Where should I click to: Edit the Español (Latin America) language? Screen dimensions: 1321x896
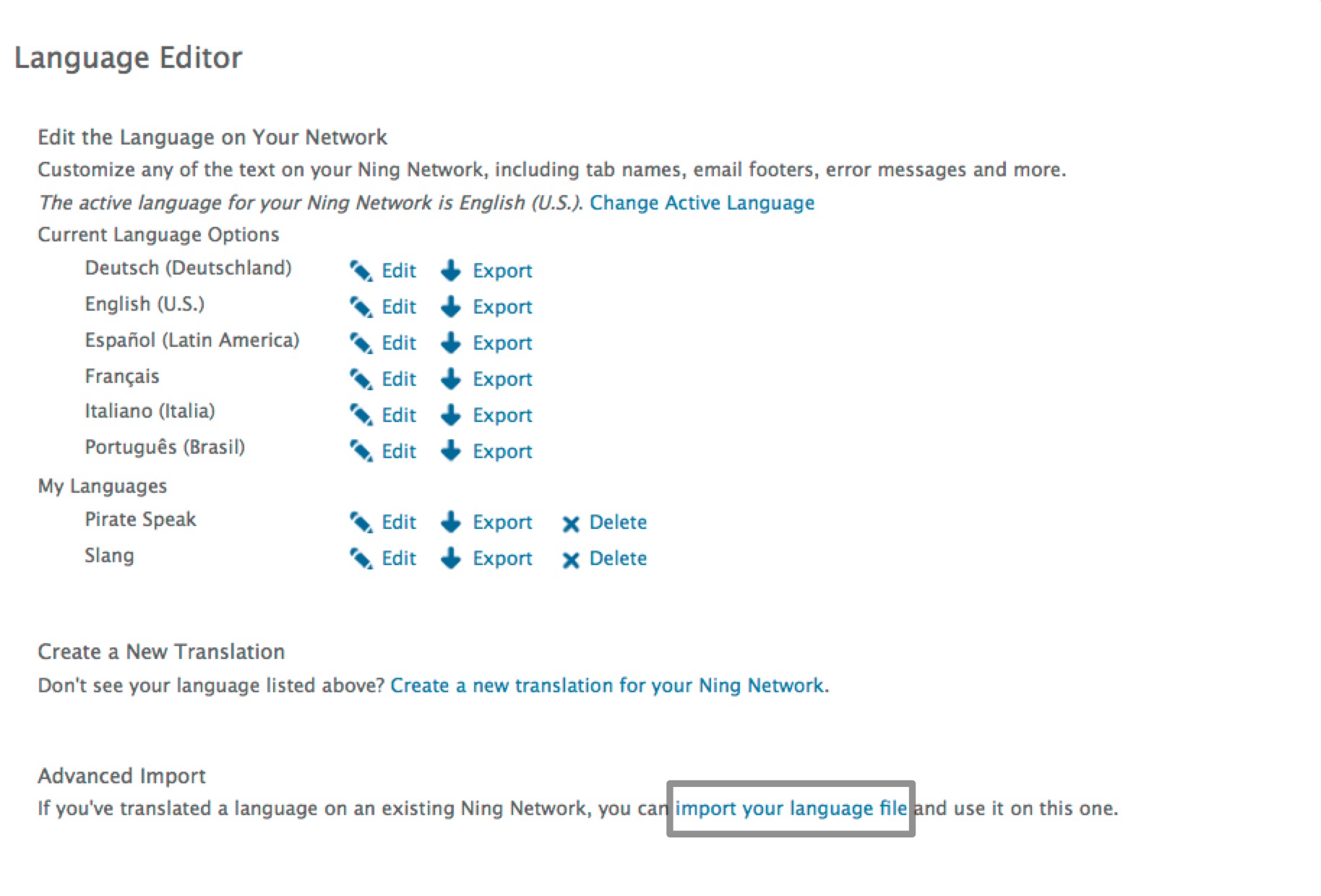pyautogui.click(x=398, y=343)
